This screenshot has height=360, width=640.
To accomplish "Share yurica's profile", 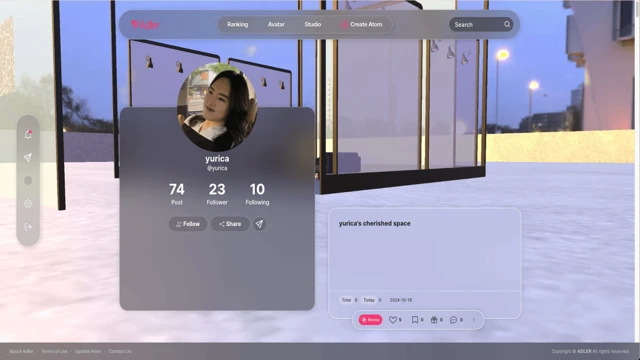I will pos(230,224).
